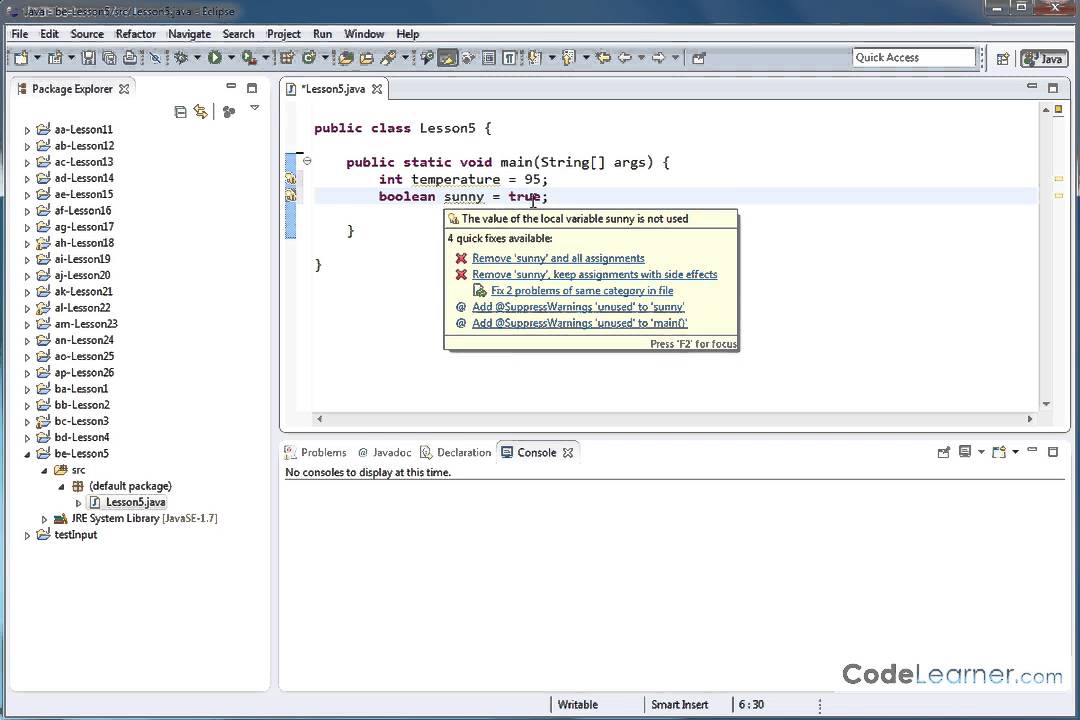Click the Save icon in toolbar
Viewport: 1080px width, 720px height.
88,58
